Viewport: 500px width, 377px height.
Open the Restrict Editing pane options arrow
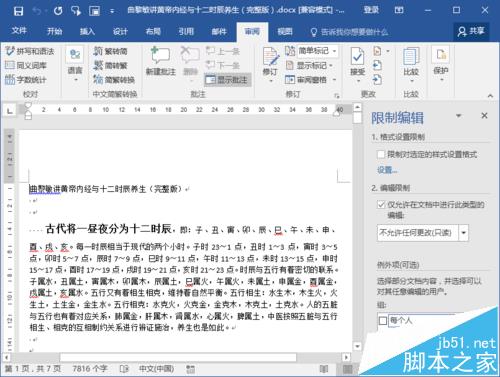tap(459, 116)
